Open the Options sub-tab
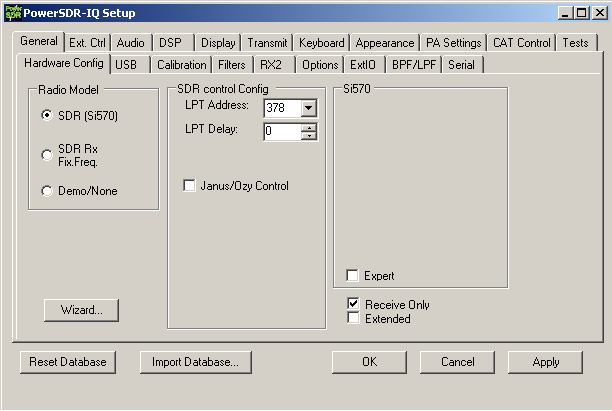This screenshot has height=411, width=612. click(x=320, y=65)
